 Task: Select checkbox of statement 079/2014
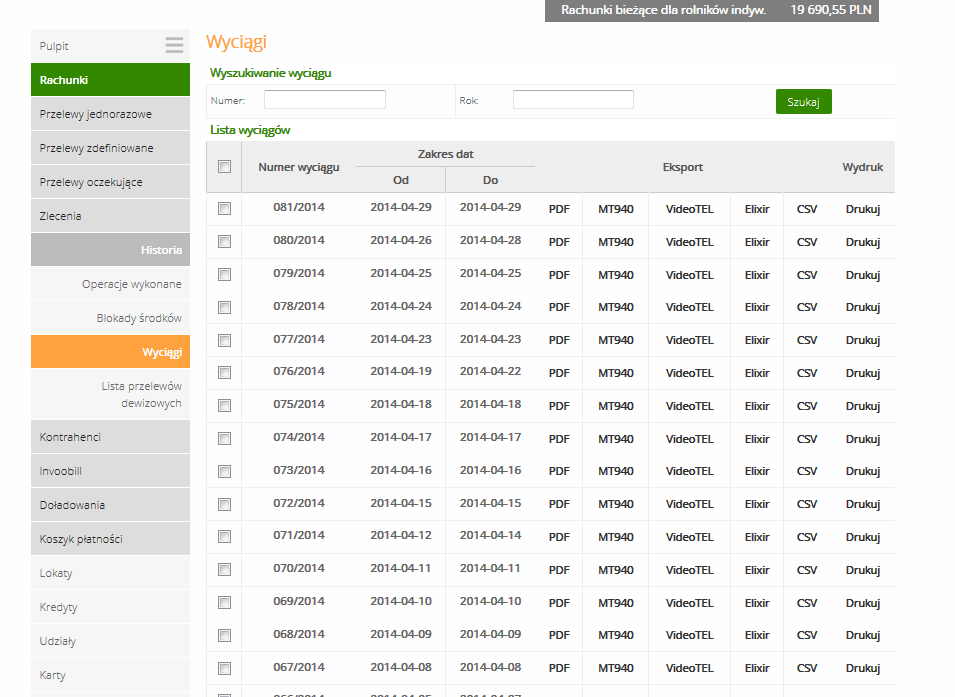click(x=225, y=275)
